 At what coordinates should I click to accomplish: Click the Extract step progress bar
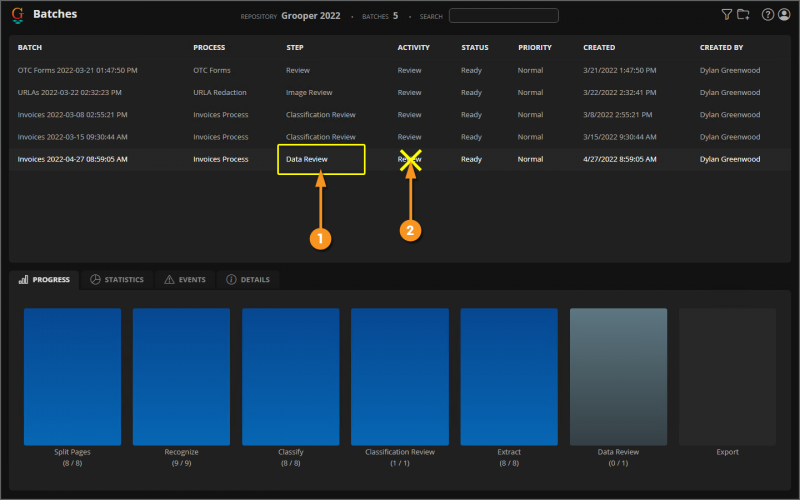[509, 377]
